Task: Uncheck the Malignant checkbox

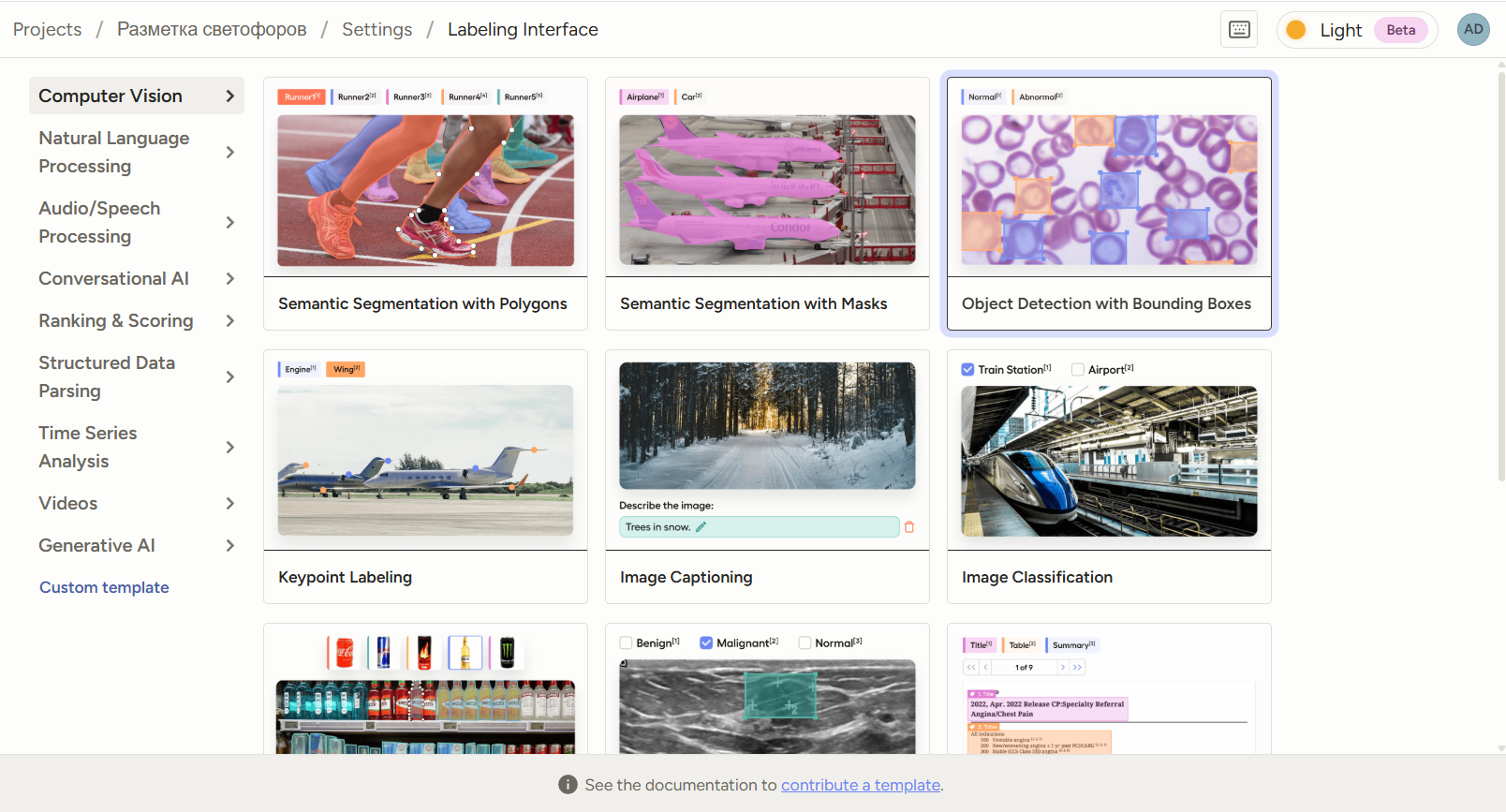Action: [x=706, y=643]
